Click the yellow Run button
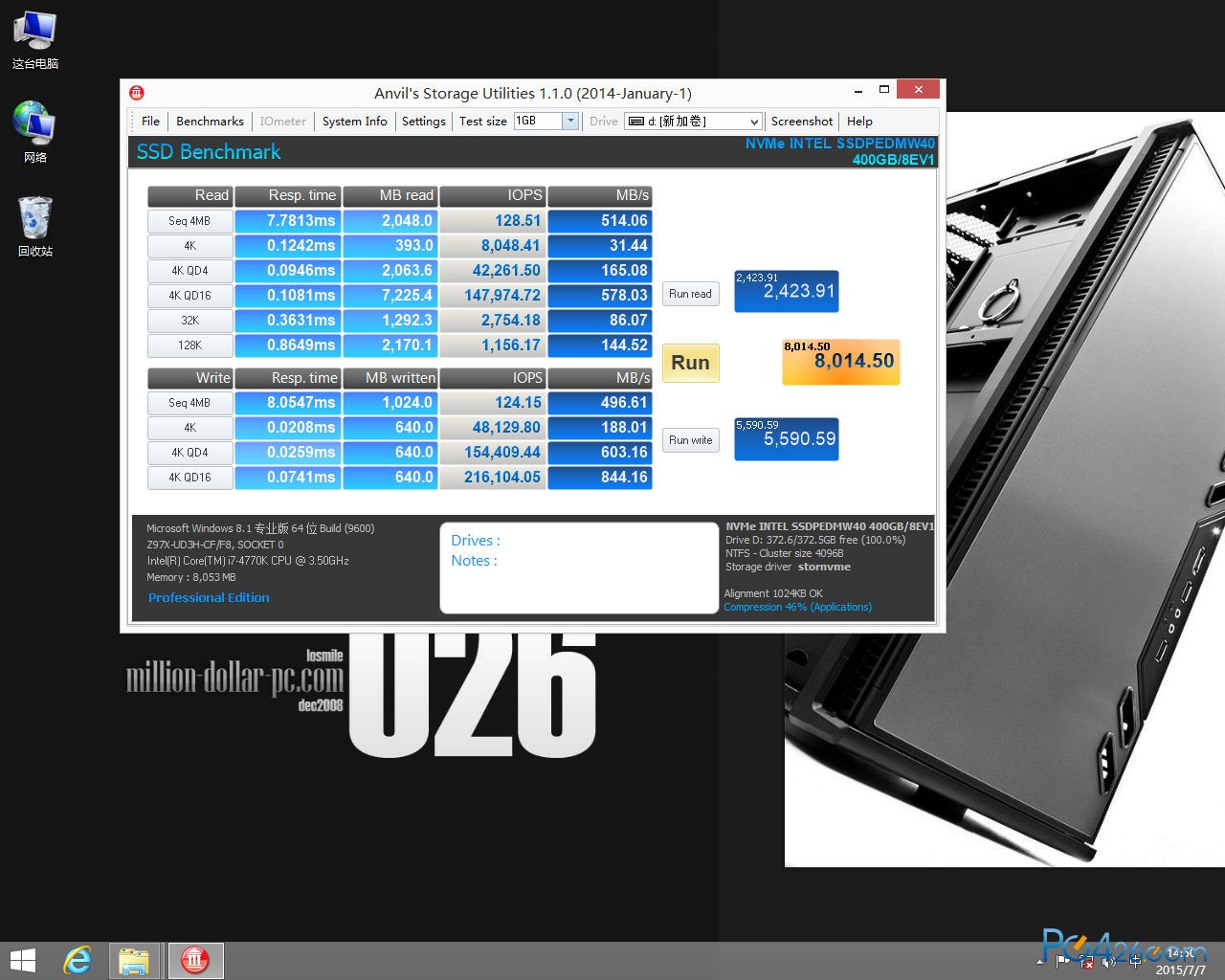This screenshot has width=1225, height=980. coord(690,363)
